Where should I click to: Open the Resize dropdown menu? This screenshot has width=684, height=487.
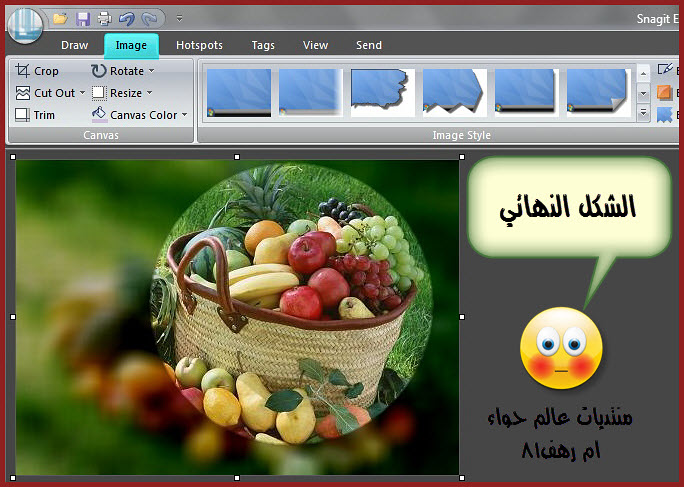pos(149,93)
